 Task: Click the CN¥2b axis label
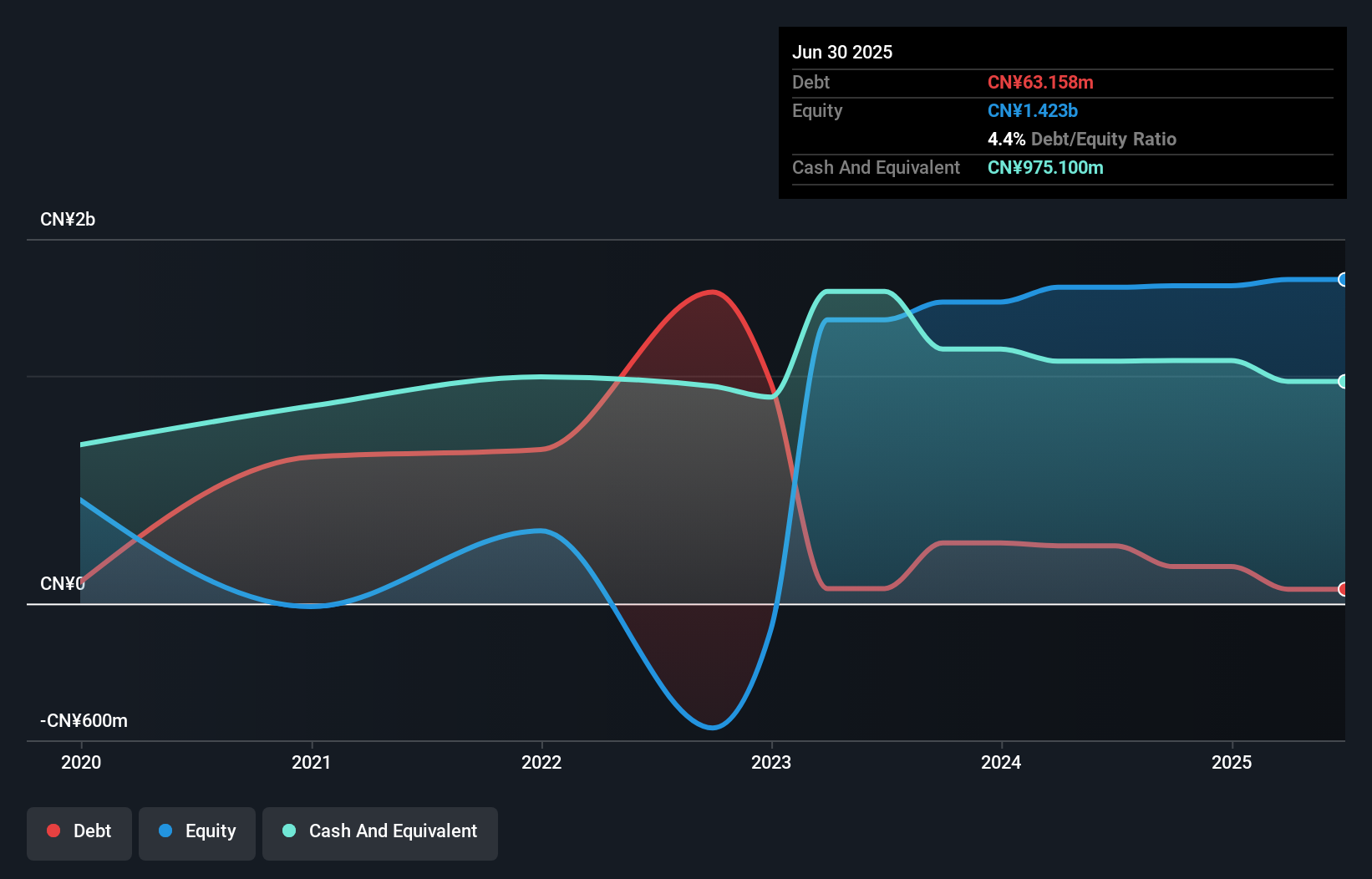68,219
